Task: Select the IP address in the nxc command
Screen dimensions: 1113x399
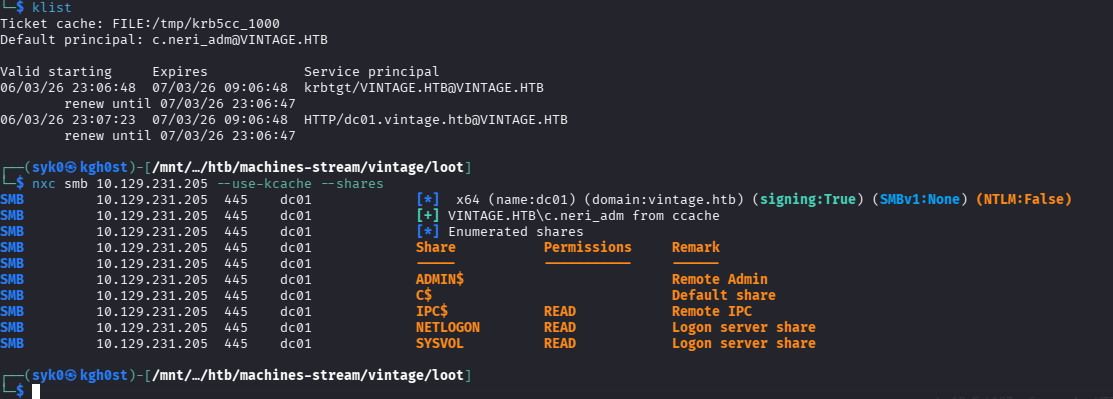Action: (x=152, y=184)
